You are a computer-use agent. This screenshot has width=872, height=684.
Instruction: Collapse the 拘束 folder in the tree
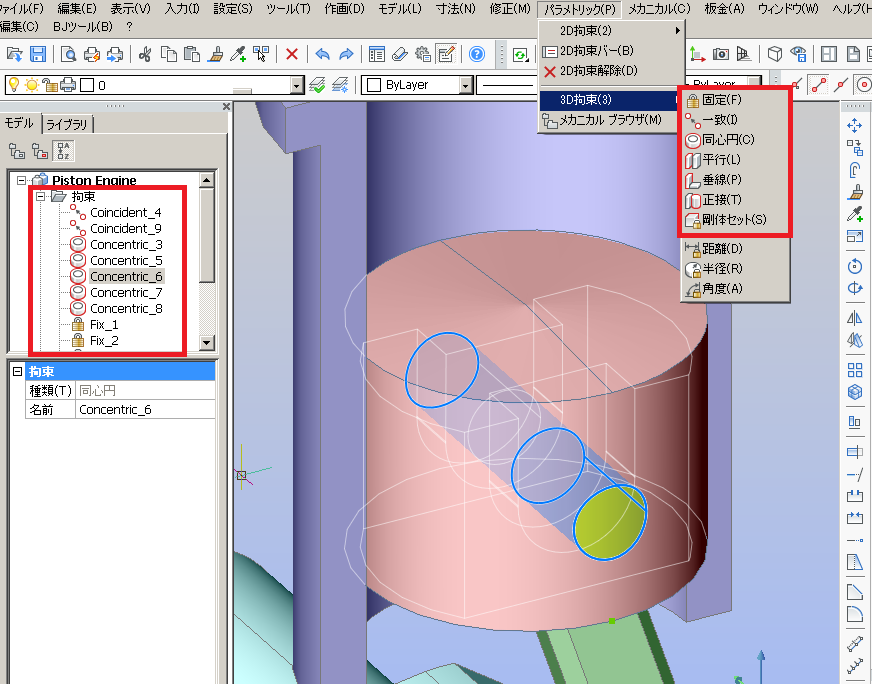tap(40, 197)
